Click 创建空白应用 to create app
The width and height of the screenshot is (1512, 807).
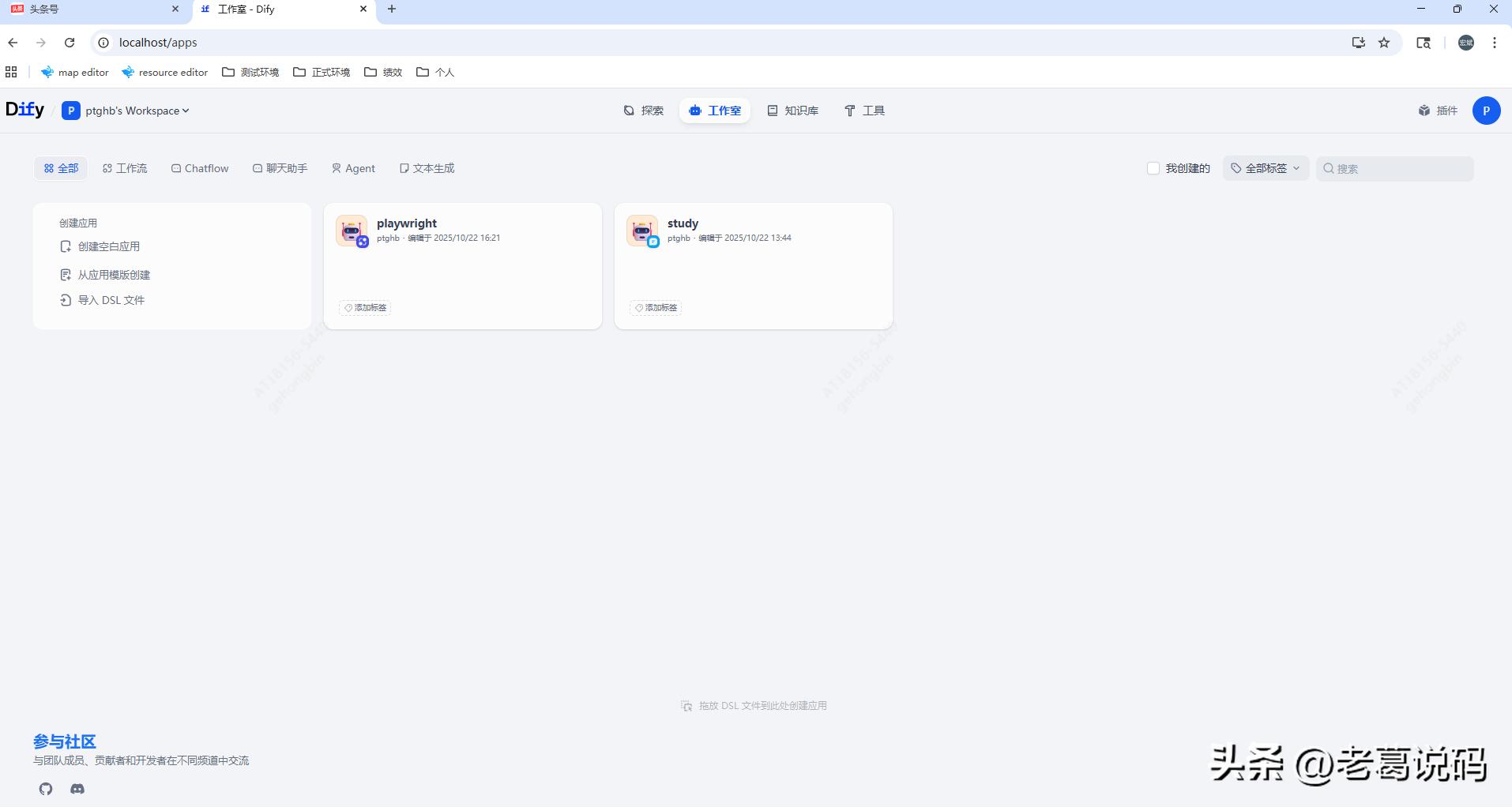(x=100, y=246)
